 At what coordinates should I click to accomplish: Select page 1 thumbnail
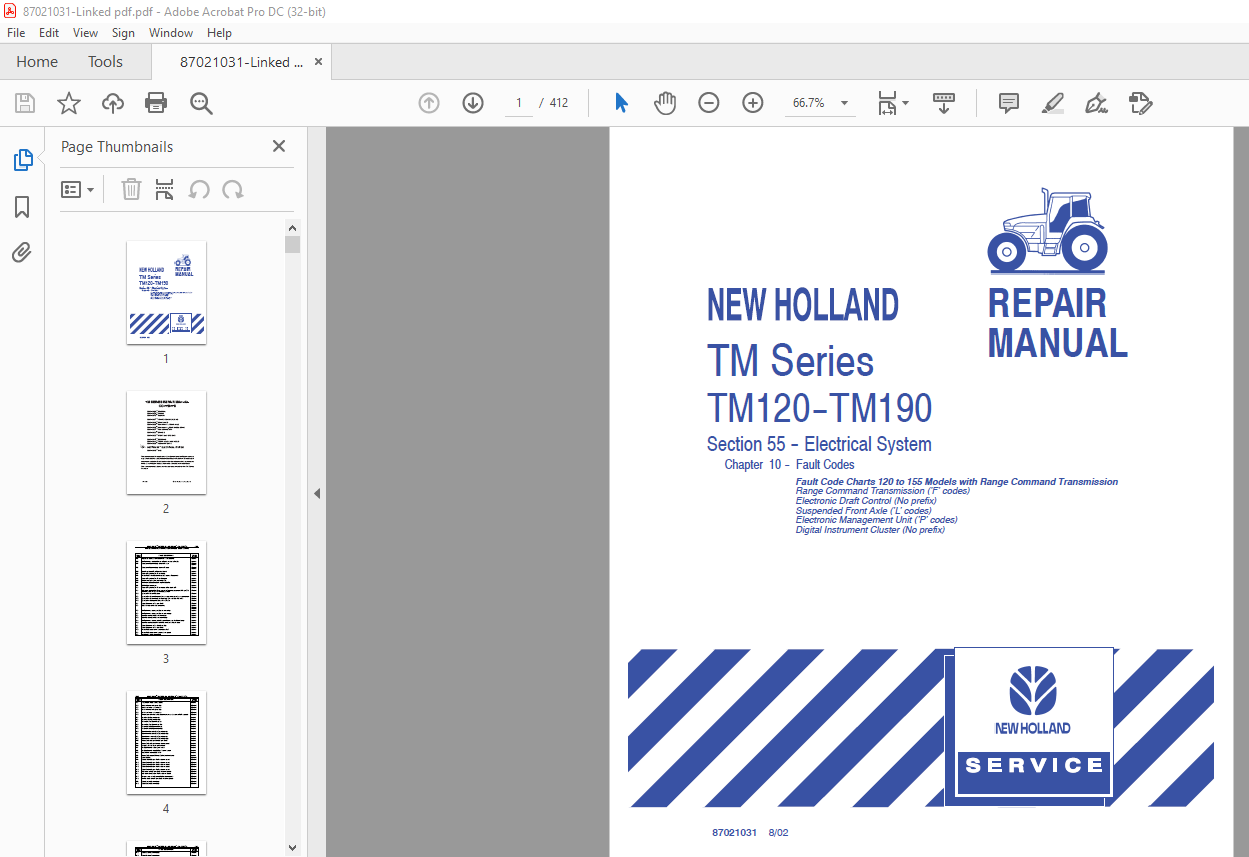[x=166, y=292]
